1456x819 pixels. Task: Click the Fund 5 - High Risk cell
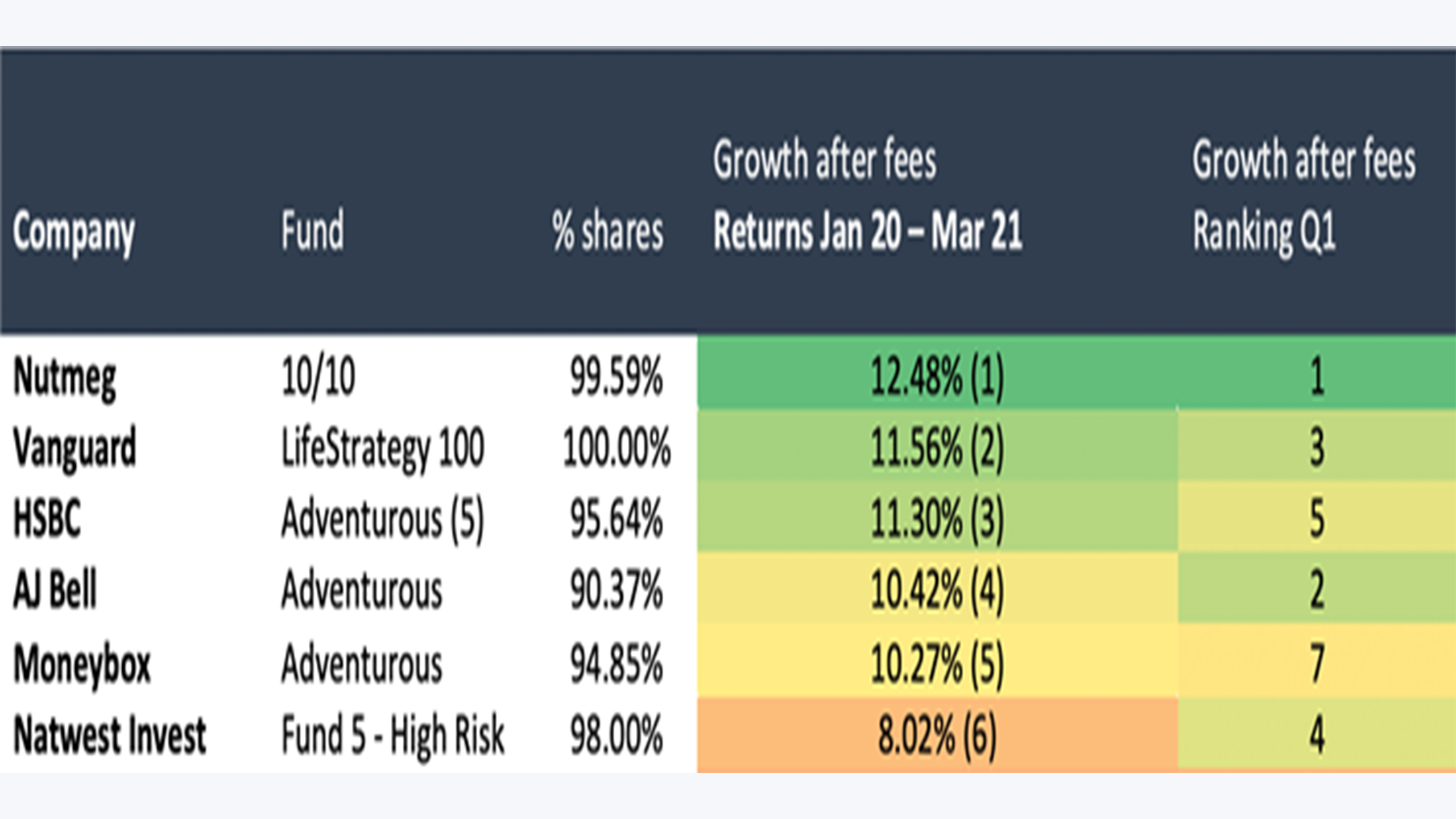(x=393, y=735)
